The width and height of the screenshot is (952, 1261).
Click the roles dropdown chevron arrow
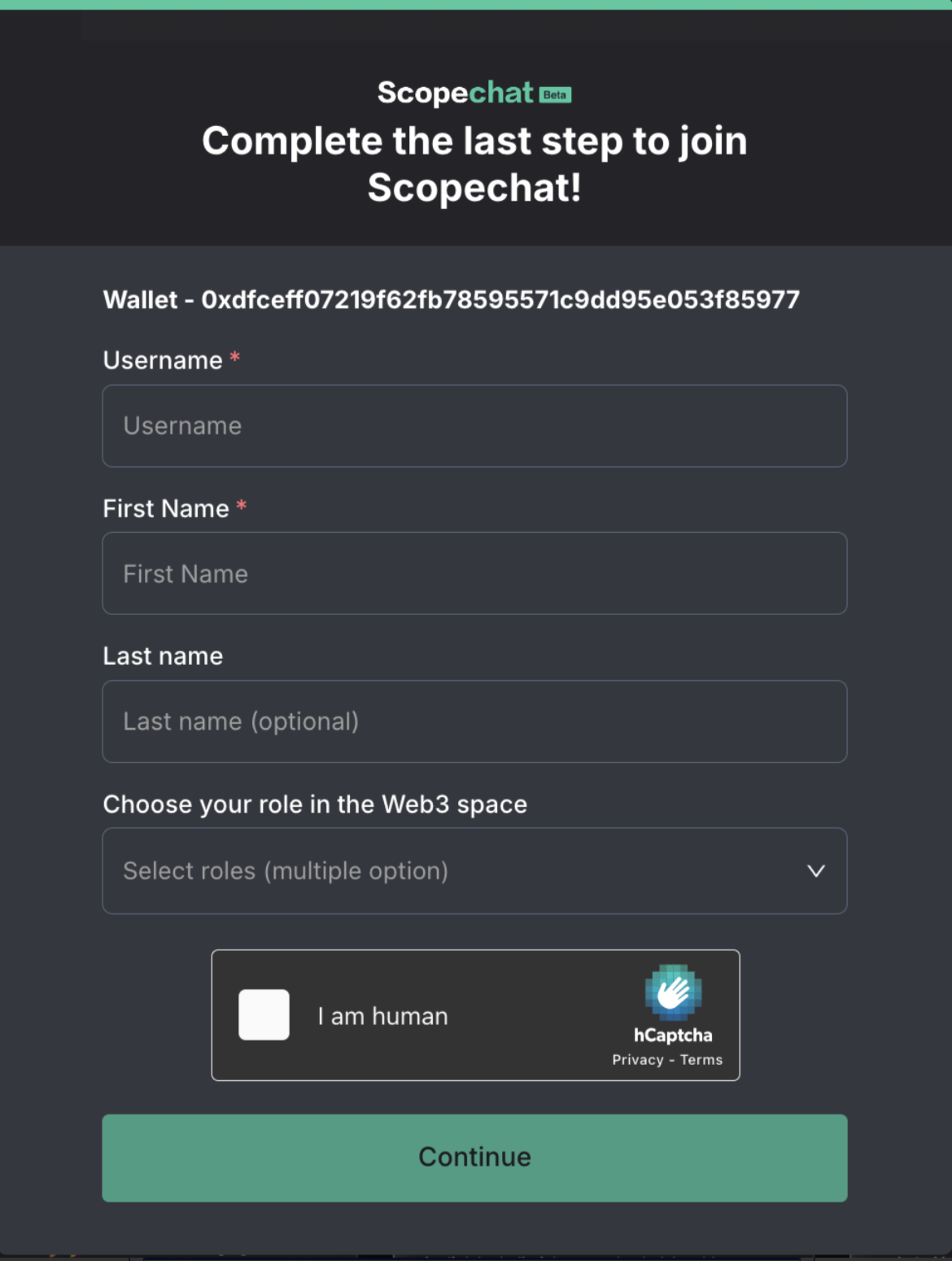click(815, 871)
